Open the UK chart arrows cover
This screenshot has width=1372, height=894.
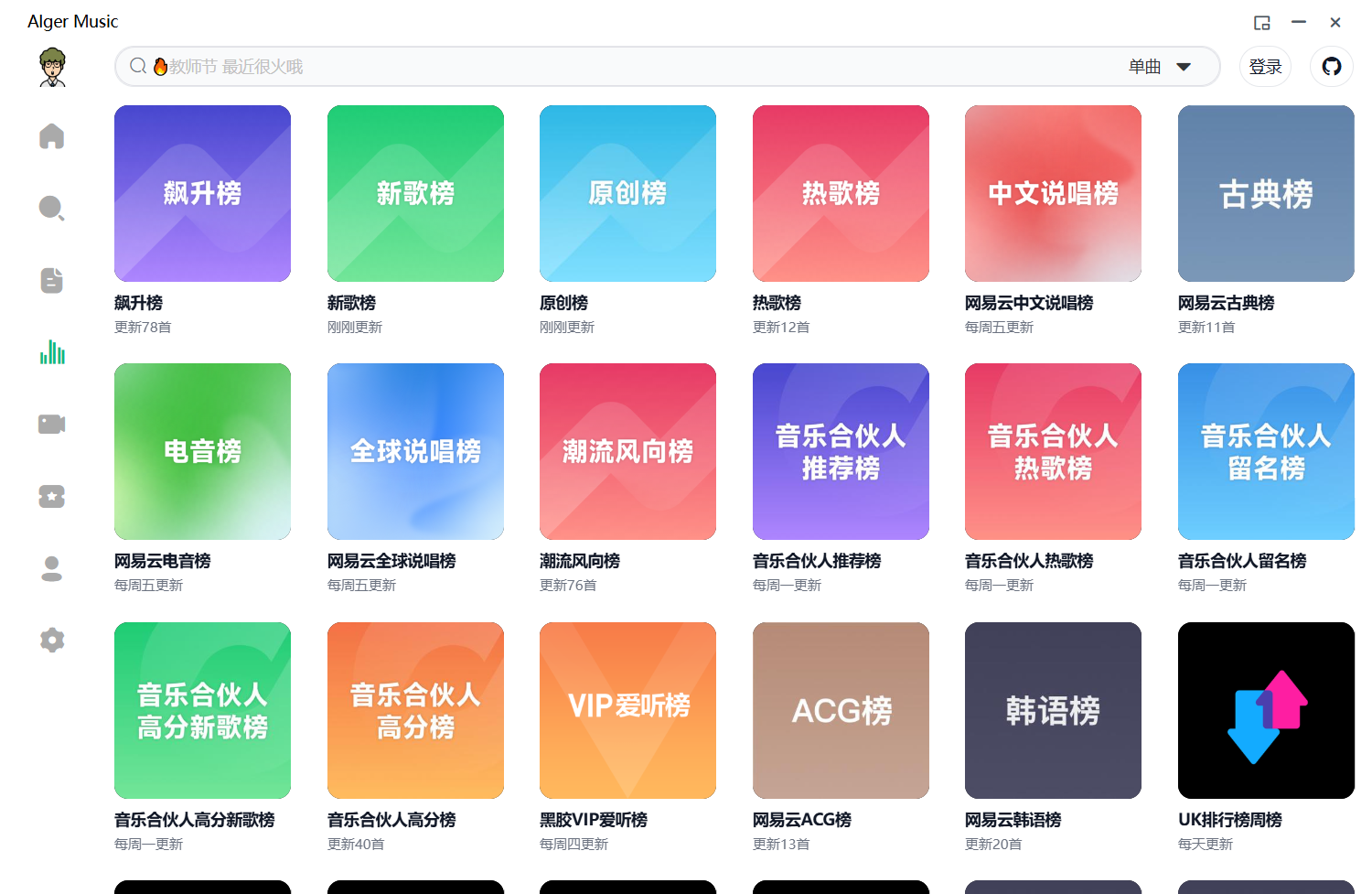coord(1266,710)
